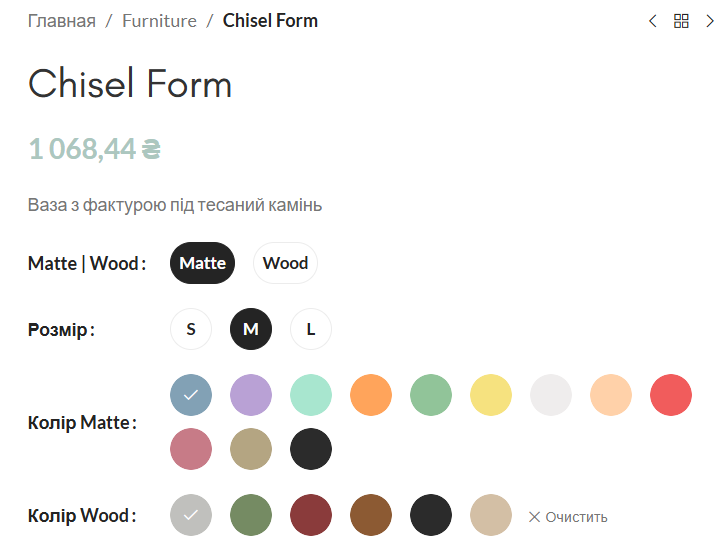The image size is (723, 542).
Task: Select the Wood finish option
Action: tap(285, 263)
